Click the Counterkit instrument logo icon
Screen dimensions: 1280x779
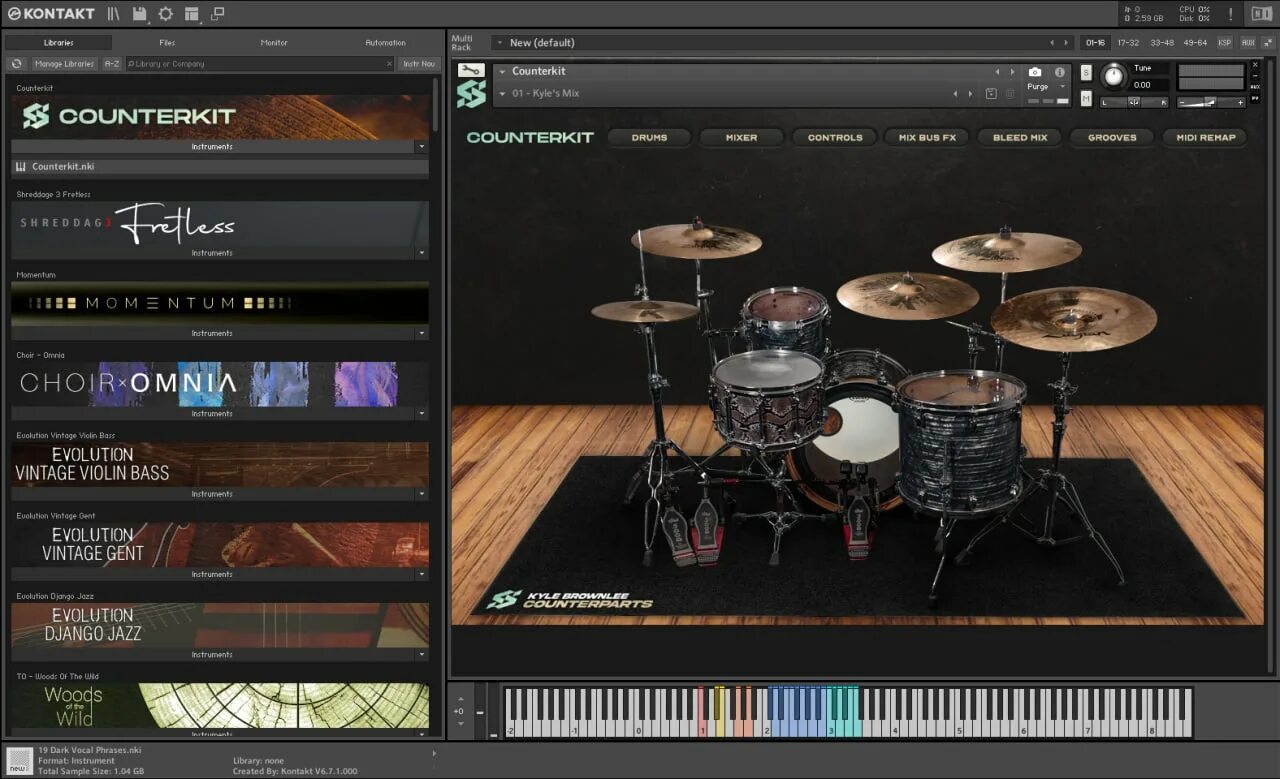click(471, 94)
